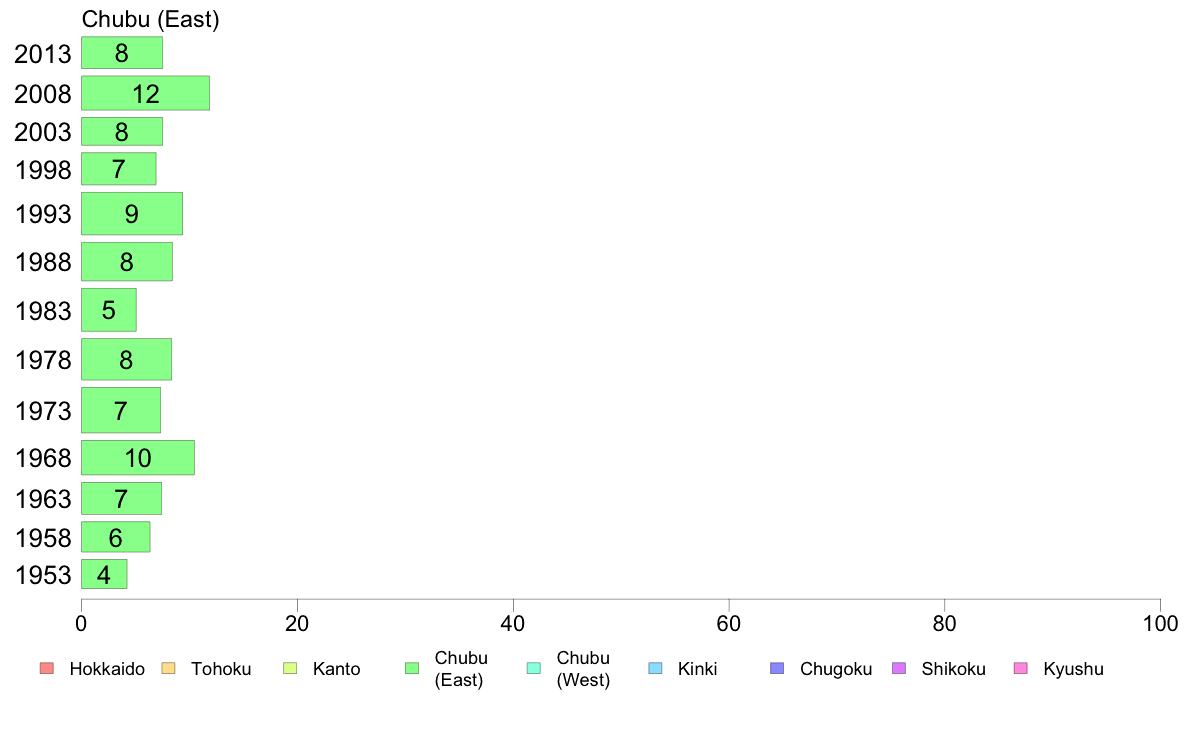The width and height of the screenshot is (1188, 736).
Task: Select the 1993 bar showing 9
Action: tap(132, 214)
